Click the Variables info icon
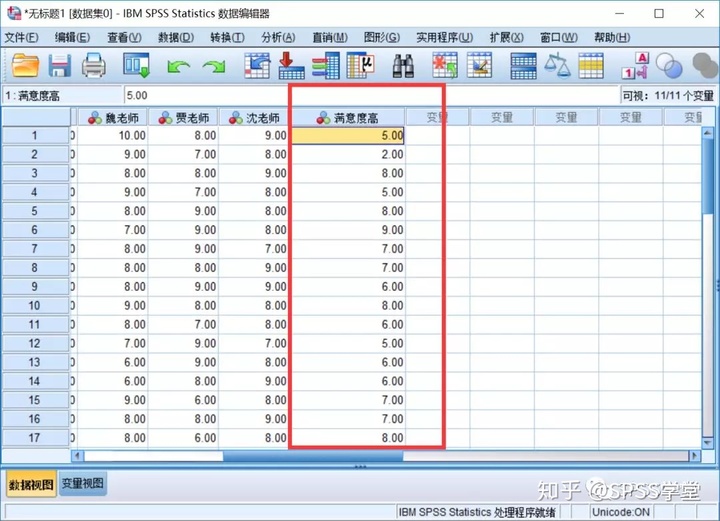Screen dimensions: 720x521 [x=326, y=66]
